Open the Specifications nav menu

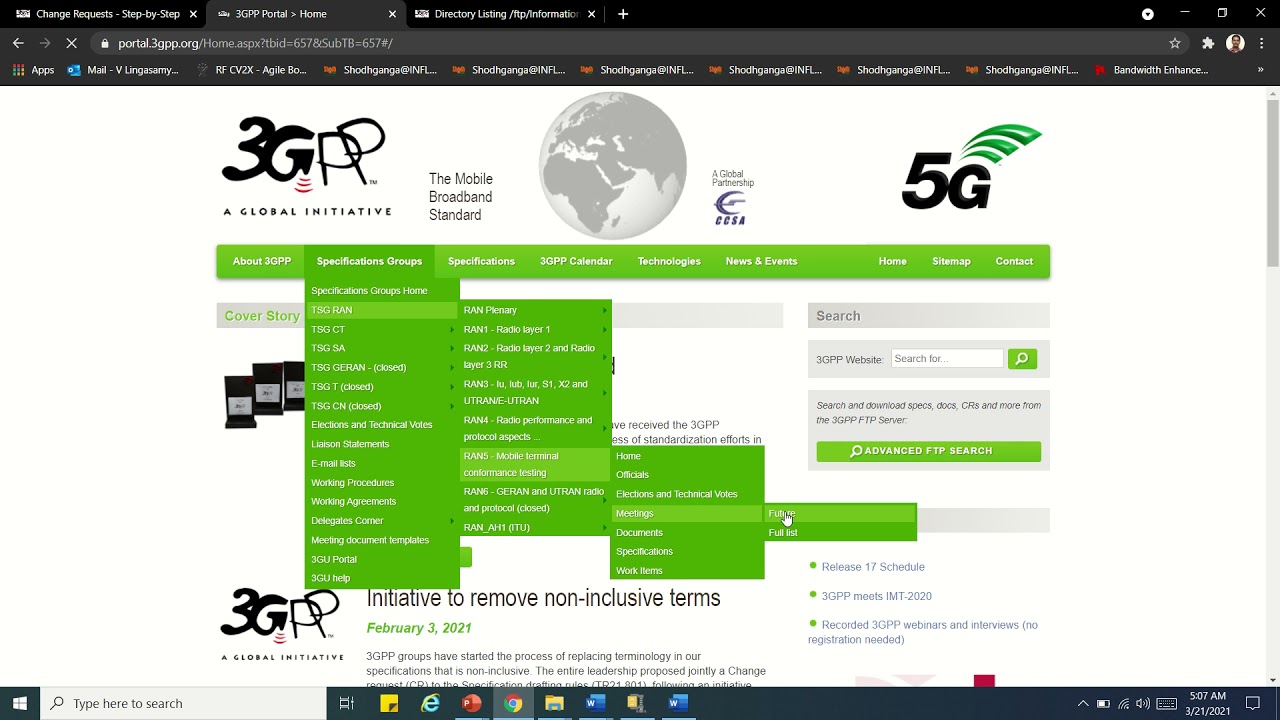pos(481,261)
